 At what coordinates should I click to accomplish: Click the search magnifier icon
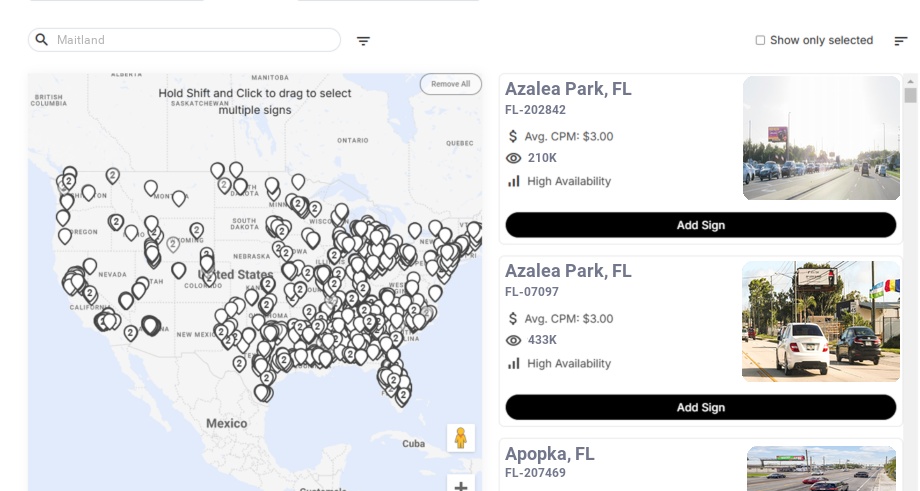42,40
